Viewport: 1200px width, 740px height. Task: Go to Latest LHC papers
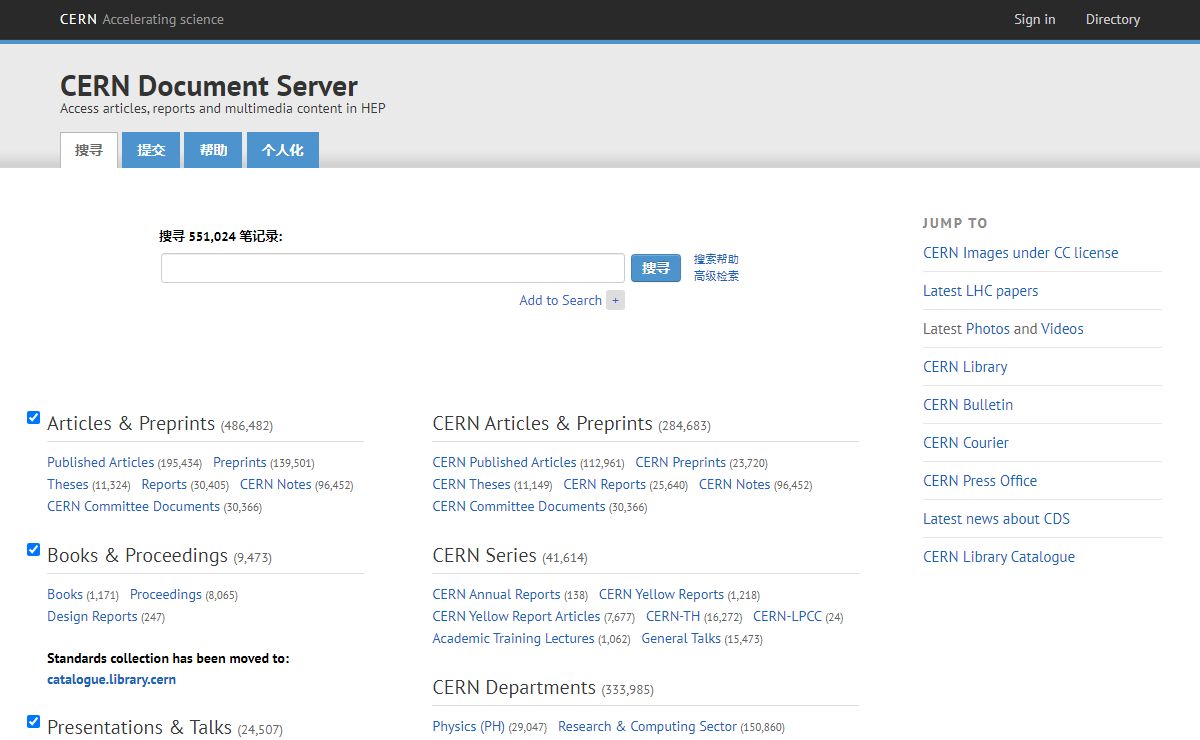click(980, 291)
